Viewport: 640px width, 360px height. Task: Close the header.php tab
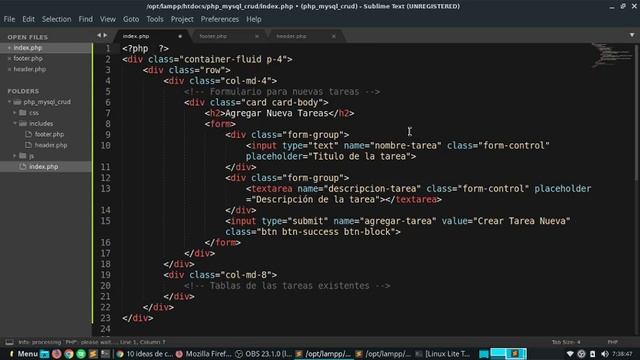(x=333, y=36)
